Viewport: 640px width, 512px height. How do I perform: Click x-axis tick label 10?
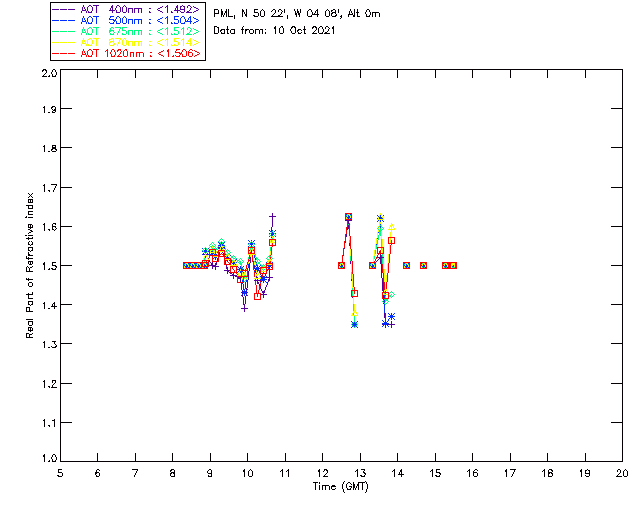247,473
